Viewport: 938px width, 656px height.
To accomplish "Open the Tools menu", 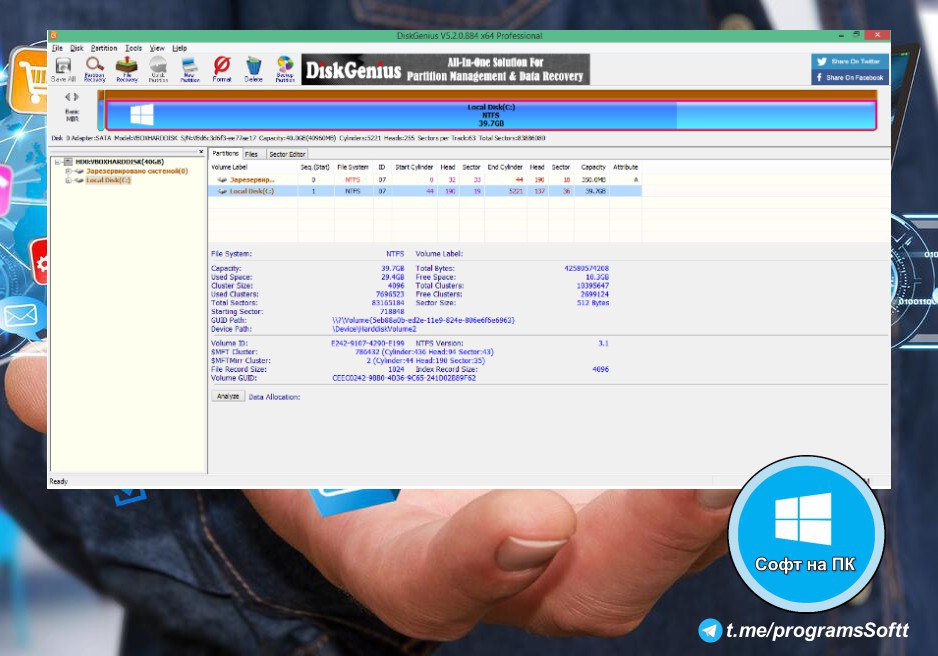I will click(x=133, y=48).
